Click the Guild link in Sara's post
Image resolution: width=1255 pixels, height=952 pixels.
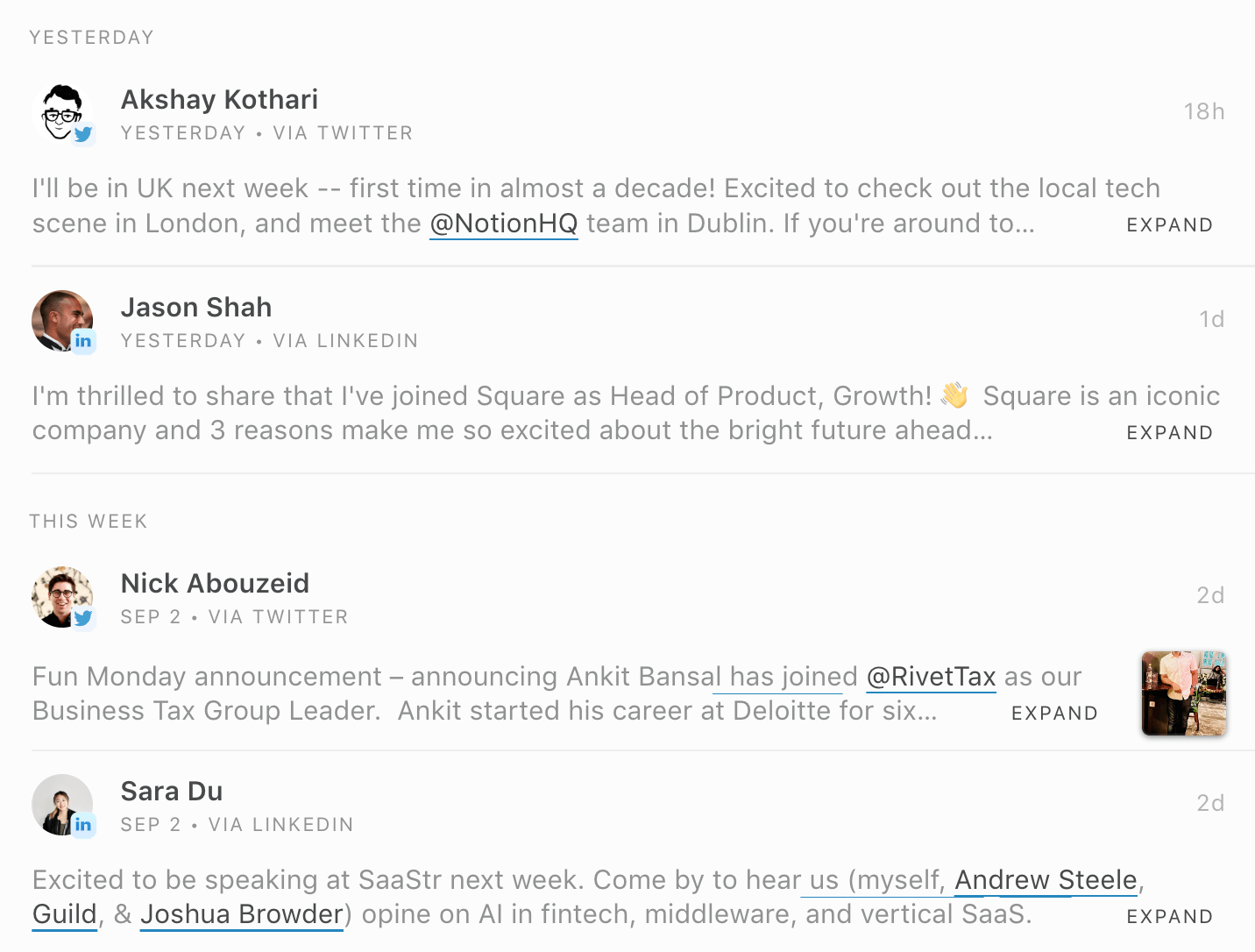65,914
